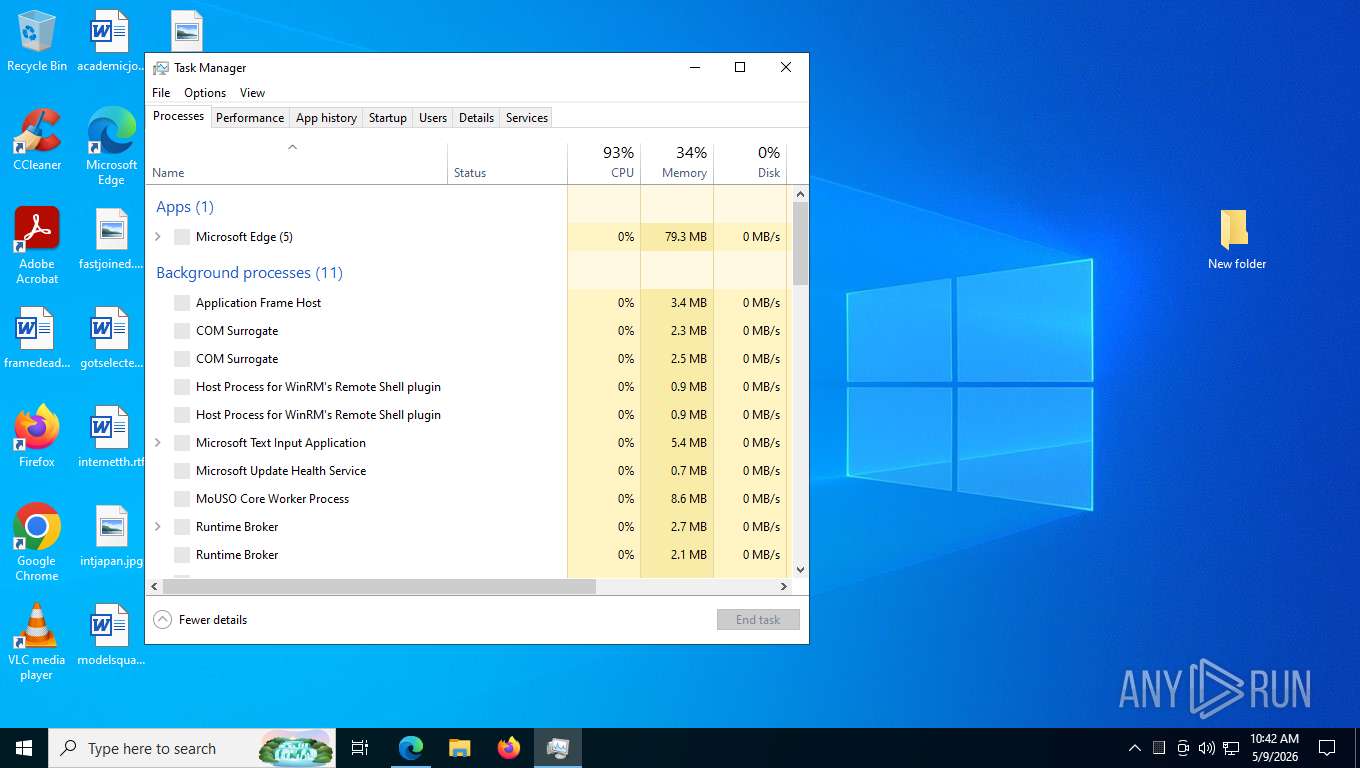Screen dimensions: 1360x768
Task: Select the second Runtime Broker 2.1 MB row
Action: click(467, 555)
